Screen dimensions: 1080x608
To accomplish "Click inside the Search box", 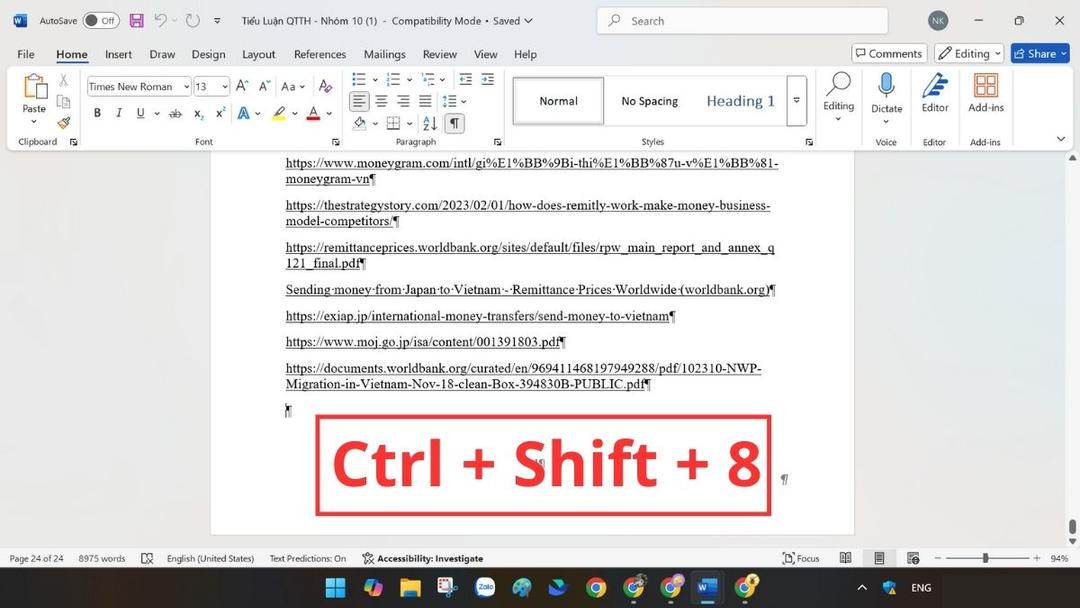I will coord(740,20).
